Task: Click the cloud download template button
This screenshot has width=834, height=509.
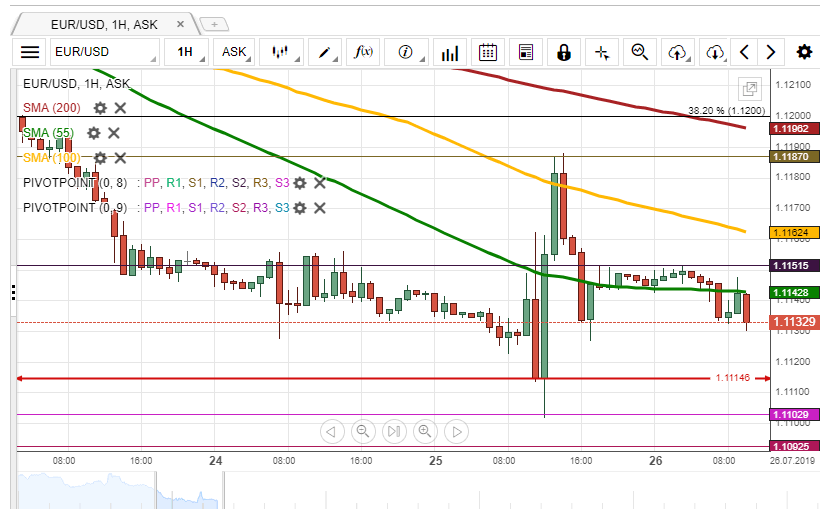Action: tap(715, 52)
